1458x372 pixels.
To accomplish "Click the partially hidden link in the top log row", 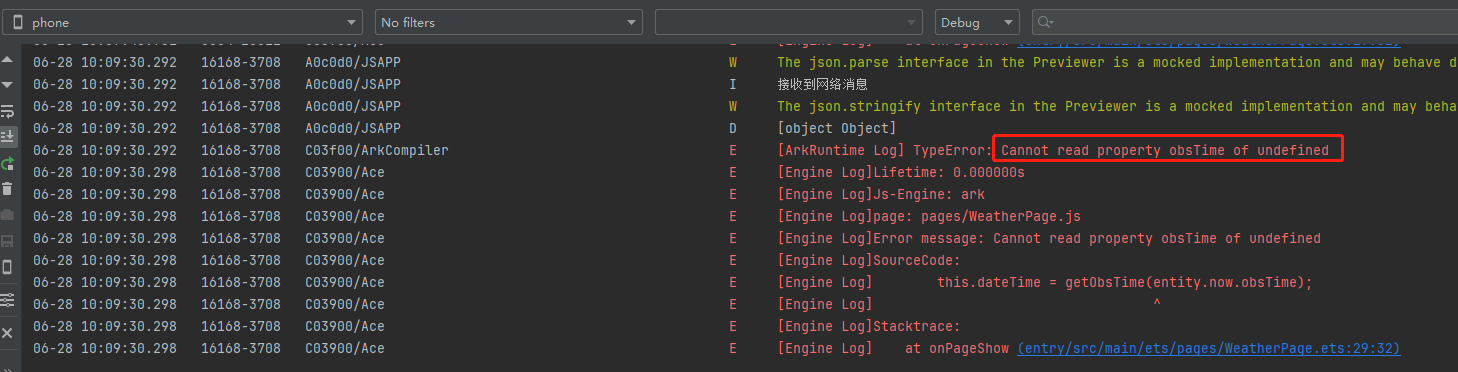I will point(1208,42).
